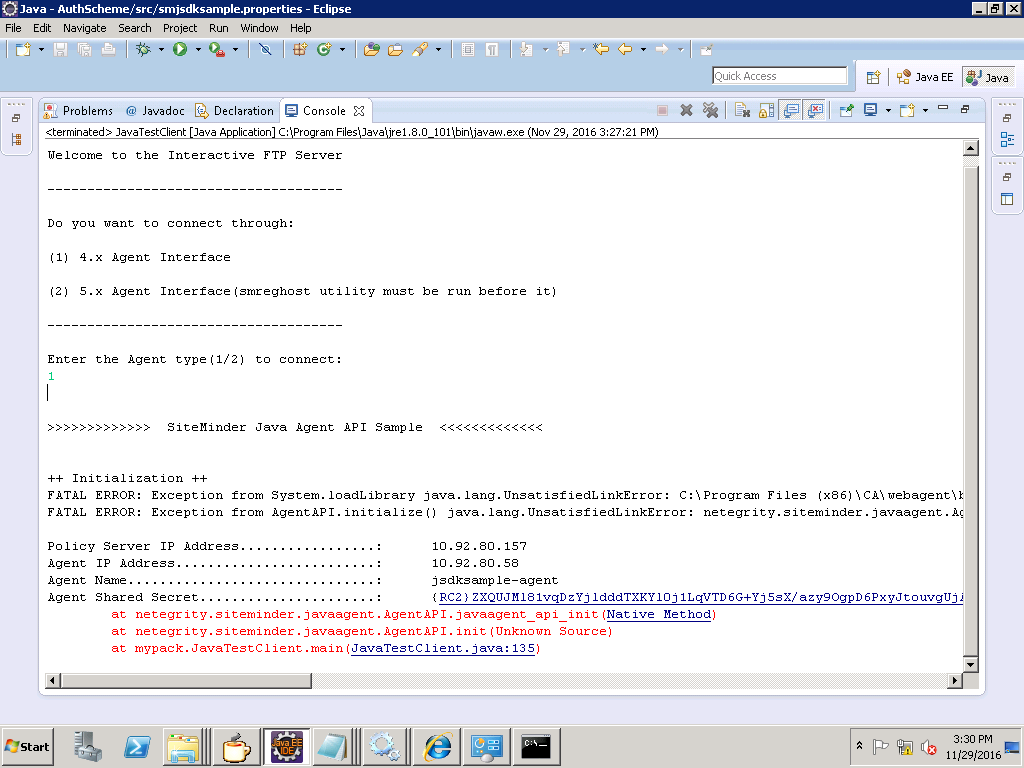Open the New file dropdown arrow
Screen dimensions: 1024x768
(x=41, y=50)
